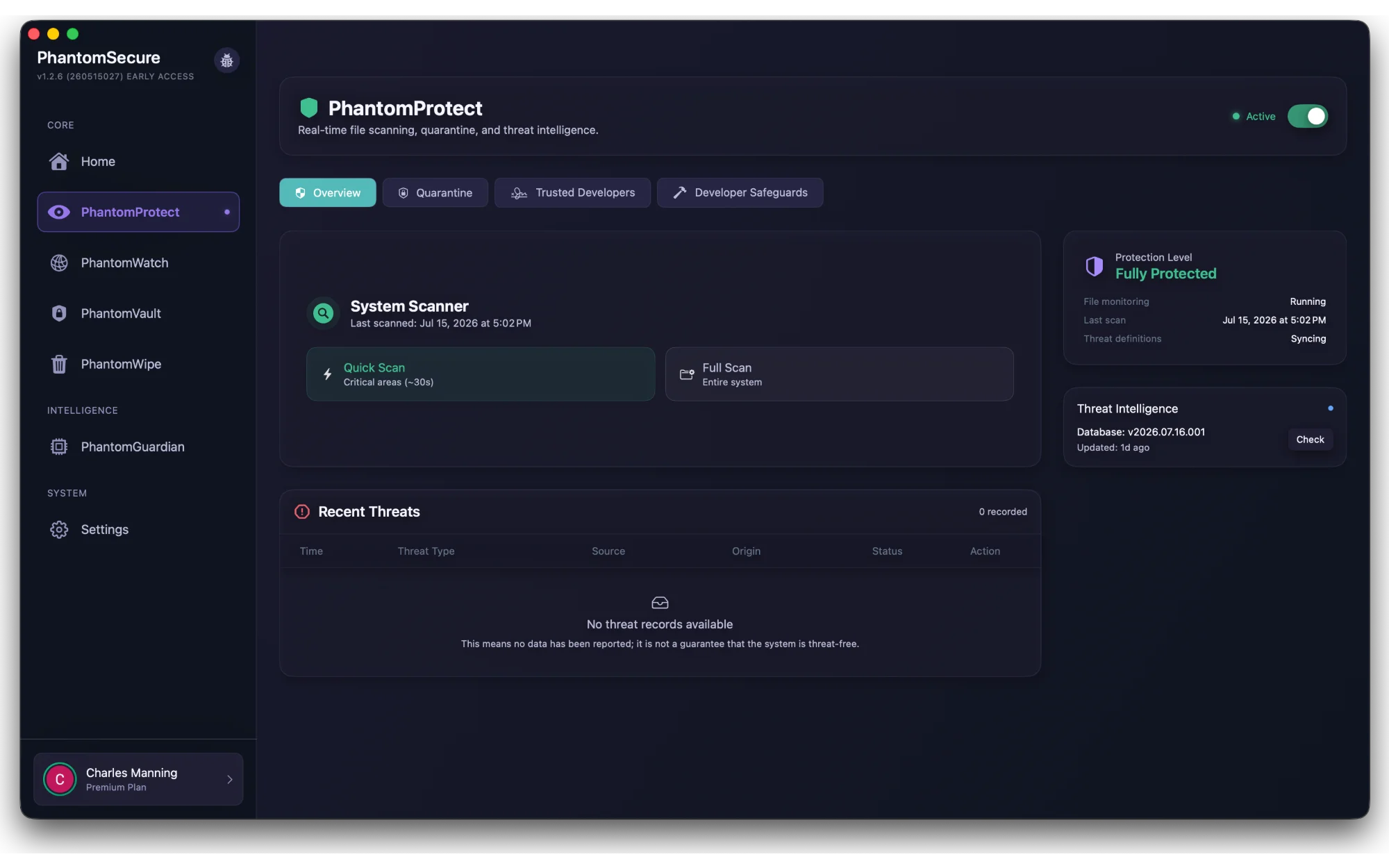Click the Trusted Developers signature icon

(x=519, y=193)
